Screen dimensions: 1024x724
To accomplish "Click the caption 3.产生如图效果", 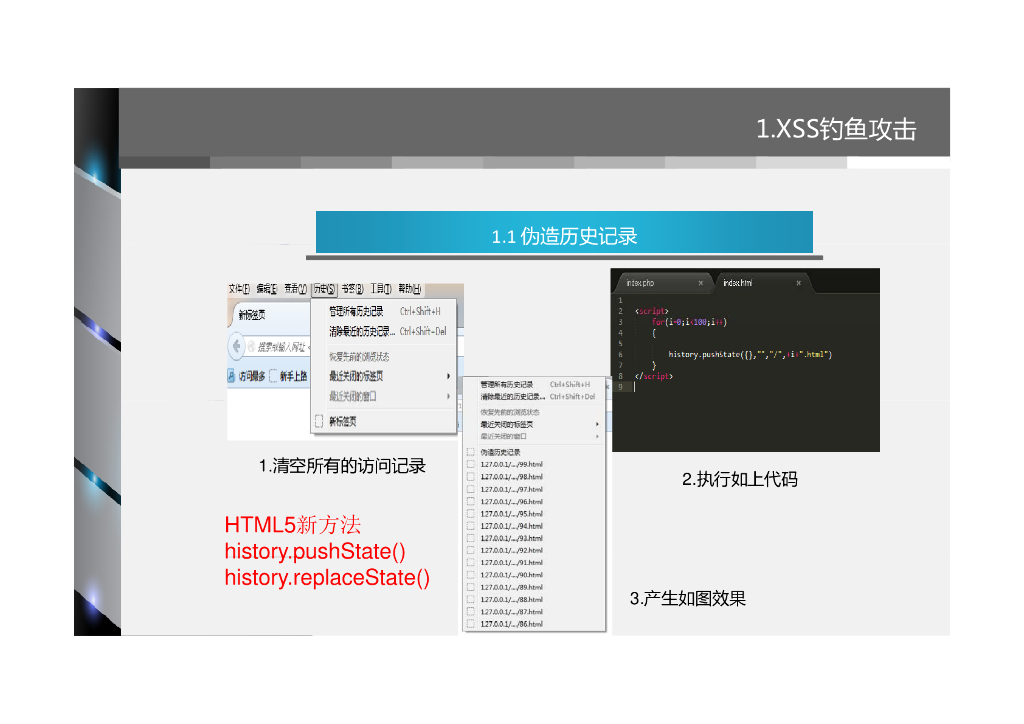I will (x=688, y=599).
